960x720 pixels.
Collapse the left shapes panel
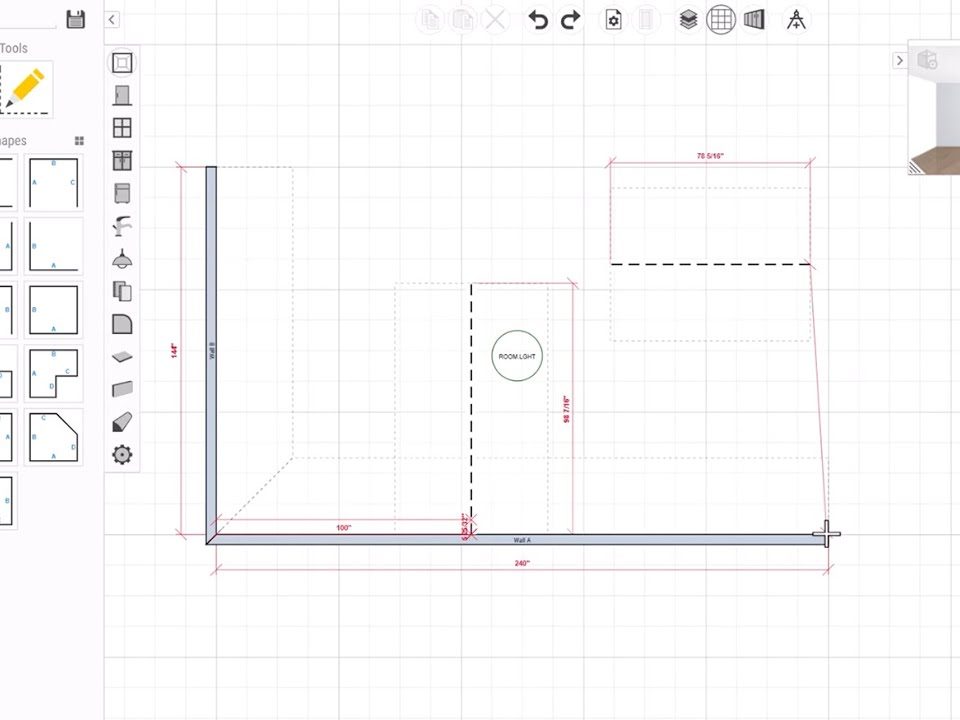click(x=111, y=20)
